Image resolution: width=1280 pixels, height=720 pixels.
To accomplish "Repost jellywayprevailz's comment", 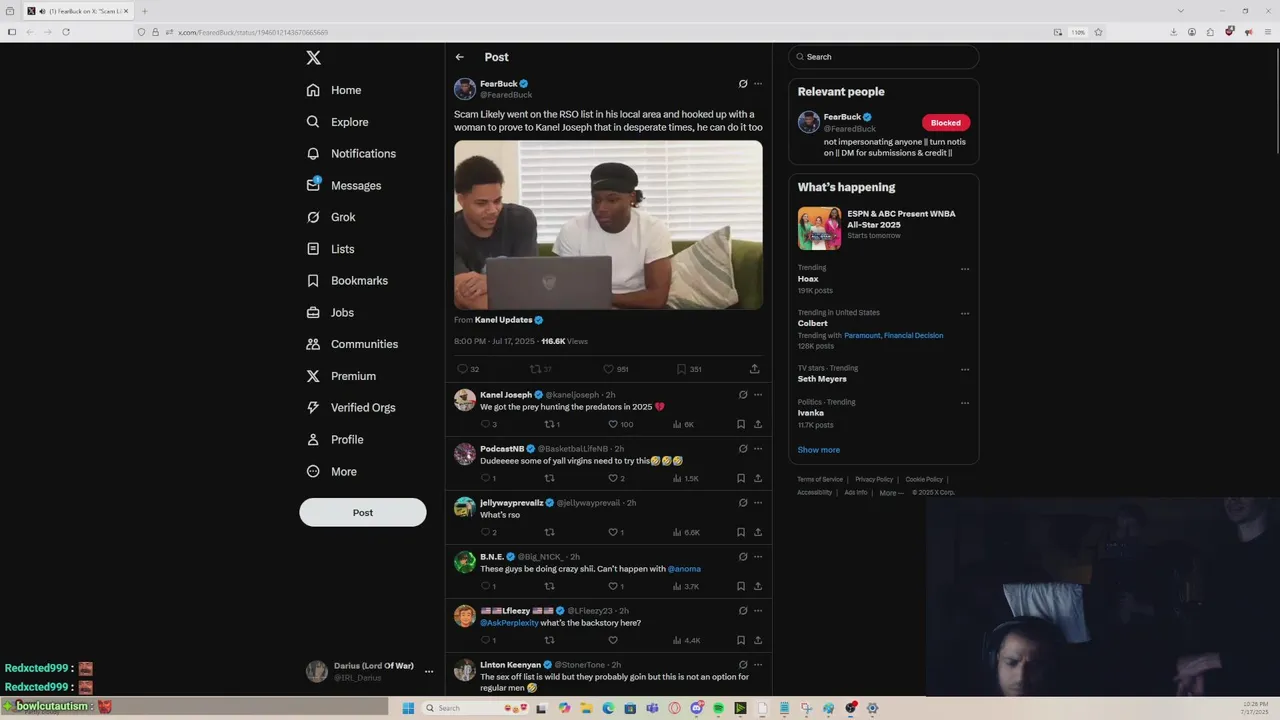I will (x=549, y=532).
